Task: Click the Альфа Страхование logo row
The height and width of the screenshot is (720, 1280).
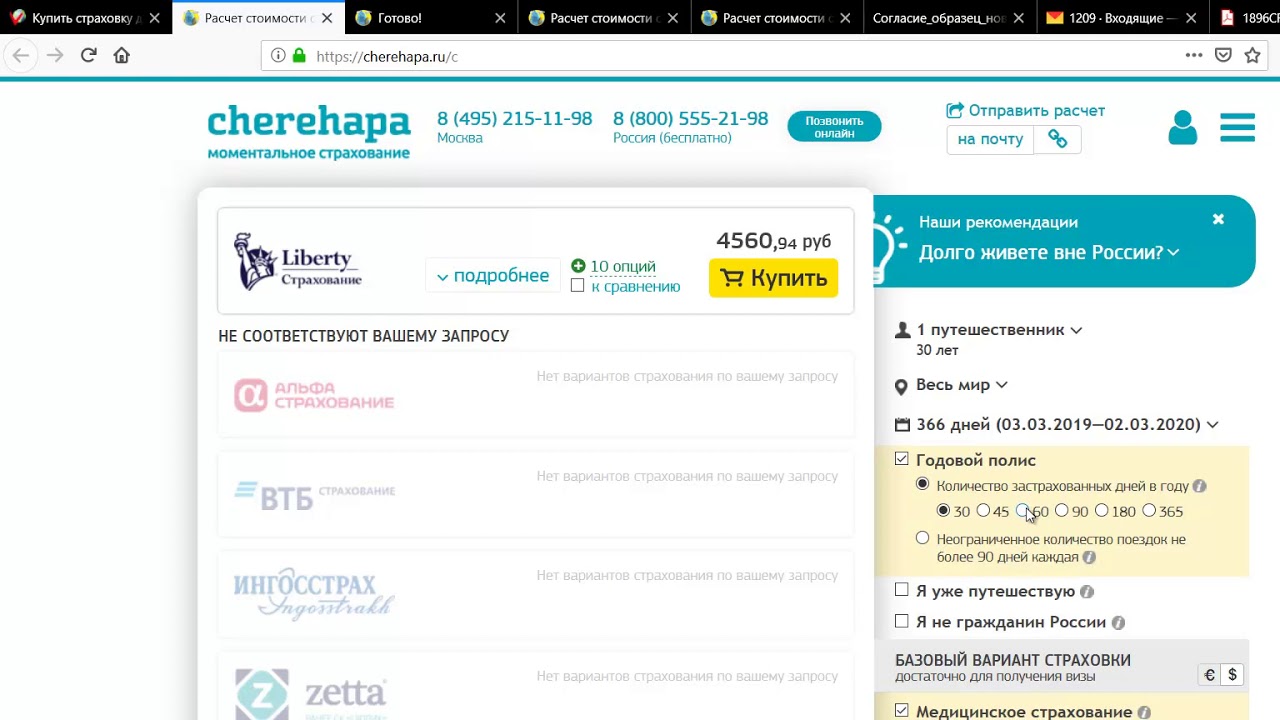Action: tap(536, 396)
